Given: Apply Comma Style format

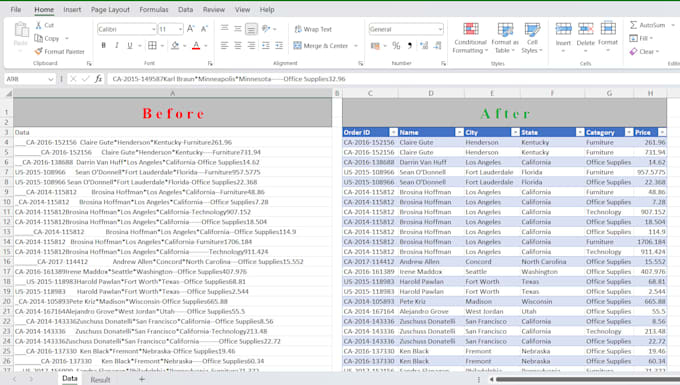Looking at the screenshot, I should pos(409,45).
